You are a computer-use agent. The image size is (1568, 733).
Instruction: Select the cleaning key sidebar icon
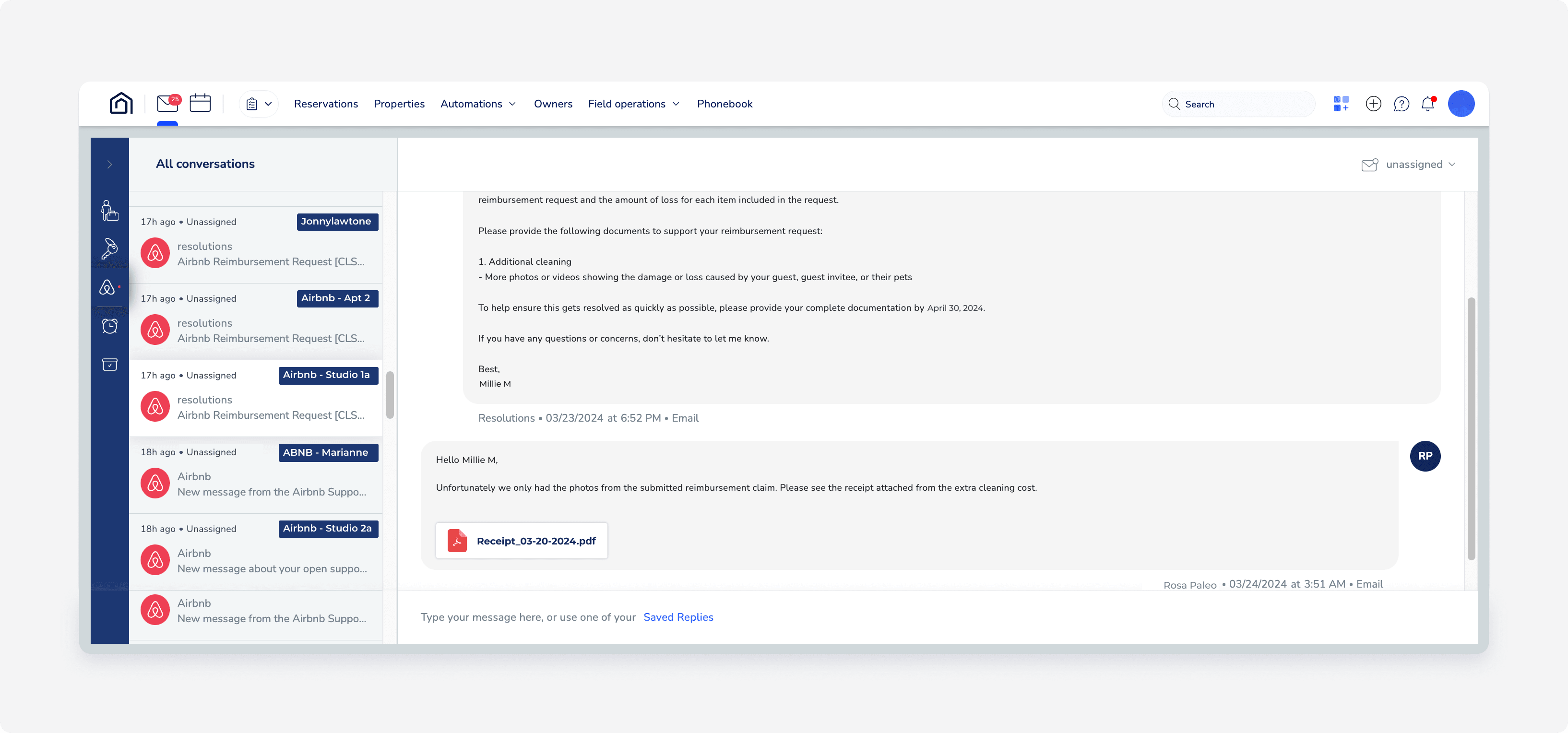point(109,248)
